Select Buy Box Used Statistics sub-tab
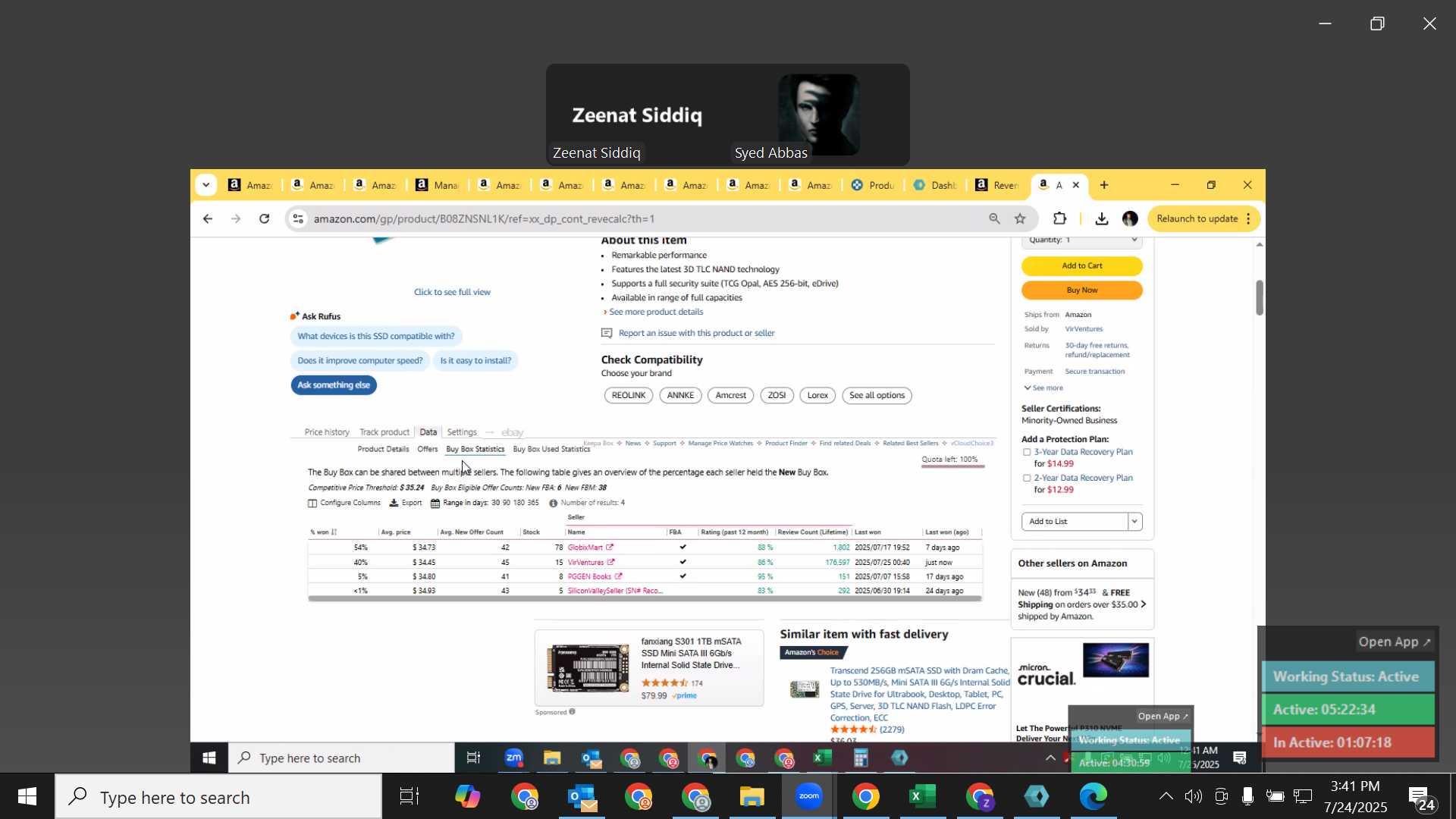The image size is (1456, 819). coord(551,450)
